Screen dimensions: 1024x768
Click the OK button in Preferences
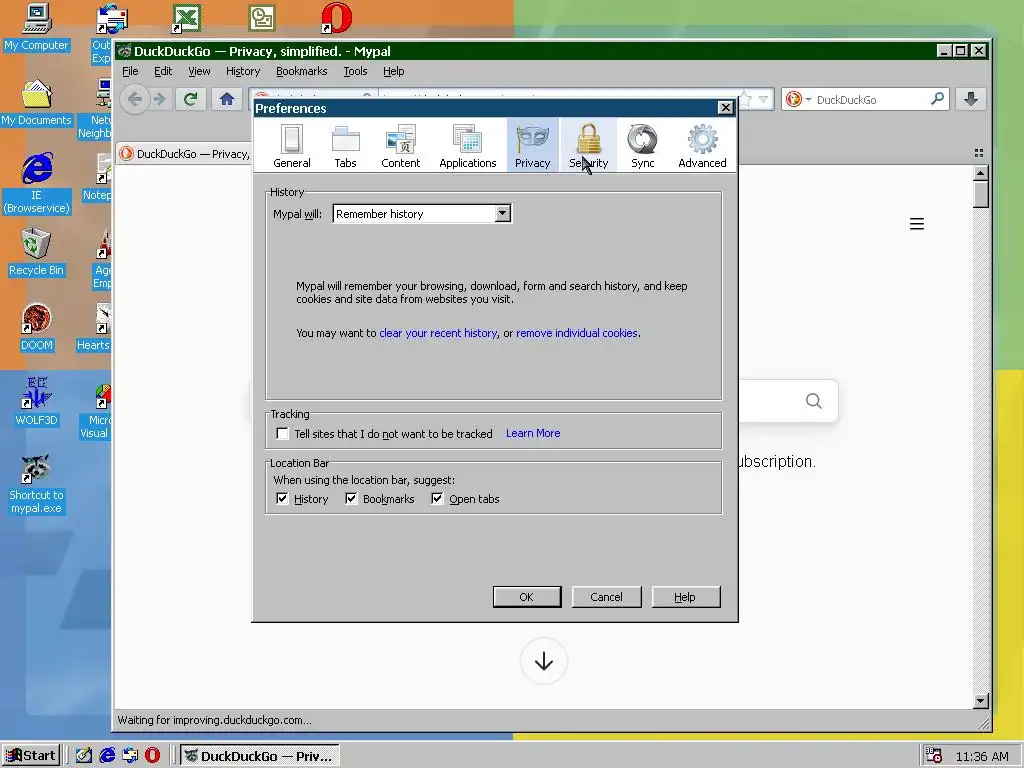pyautogui.click(x=526, y=597)
